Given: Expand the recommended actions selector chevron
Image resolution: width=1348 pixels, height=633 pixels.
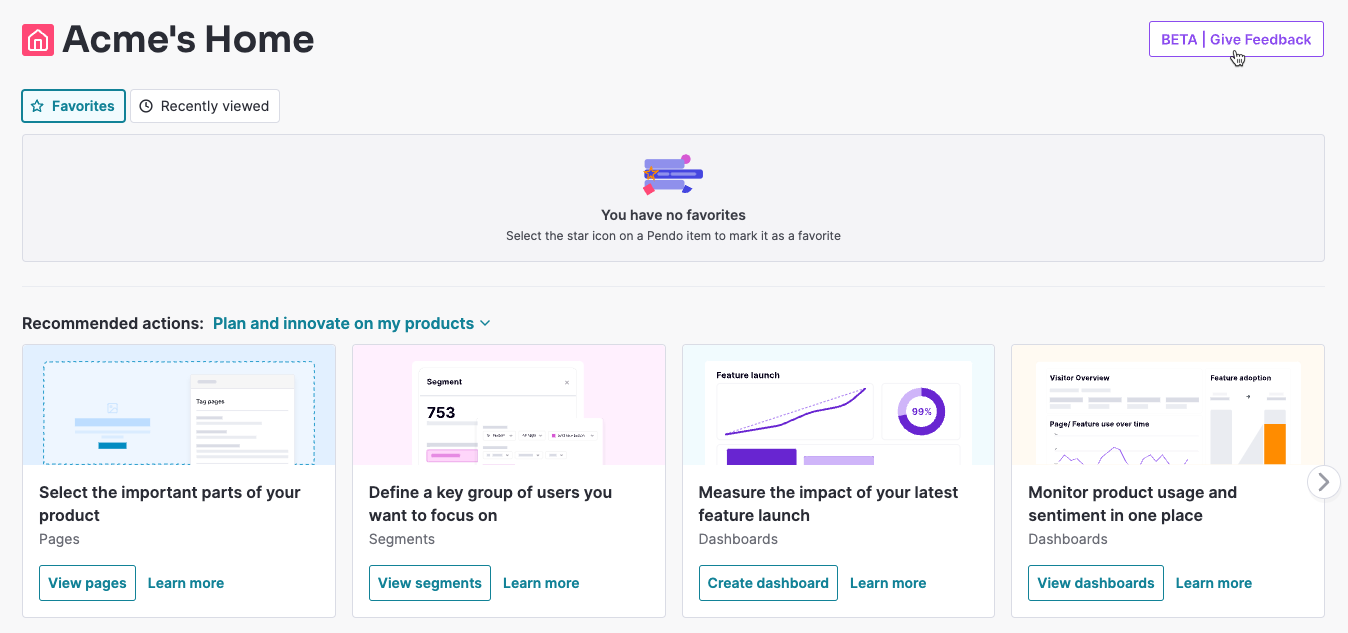Looking at the screenshot, I should pos(485,323).
